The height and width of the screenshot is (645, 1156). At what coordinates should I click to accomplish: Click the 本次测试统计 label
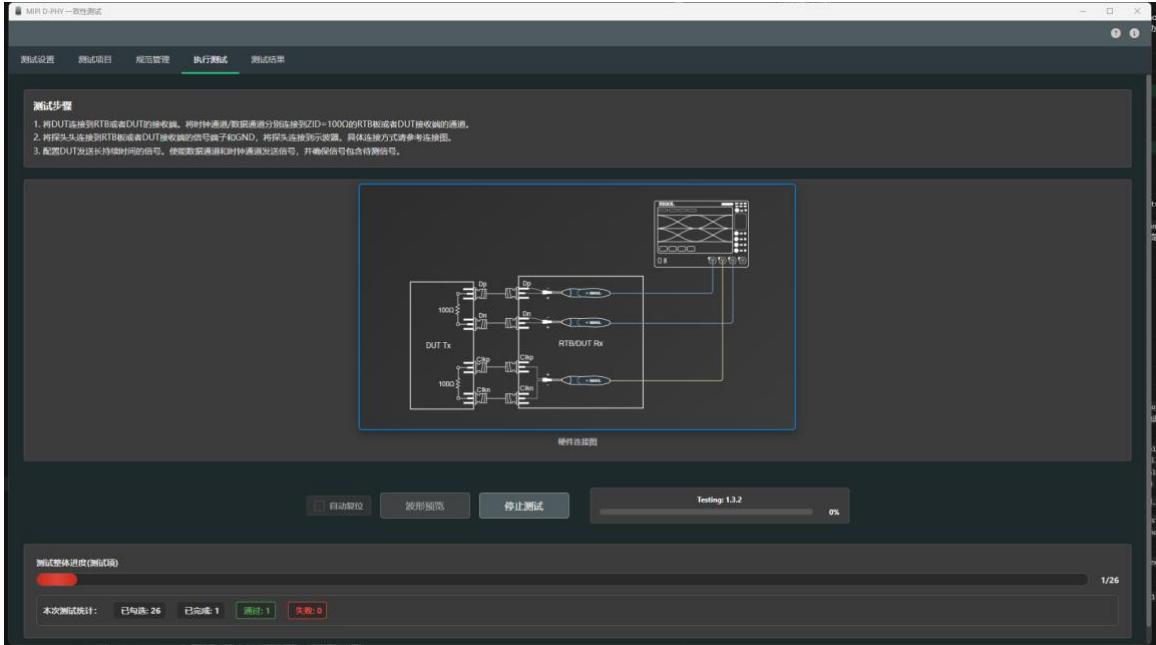point(69,610)
